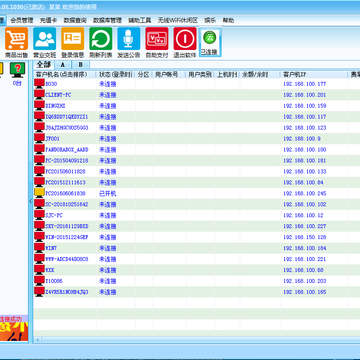Click the 营业交班 shift handover icon

click(x=44, y=43)
